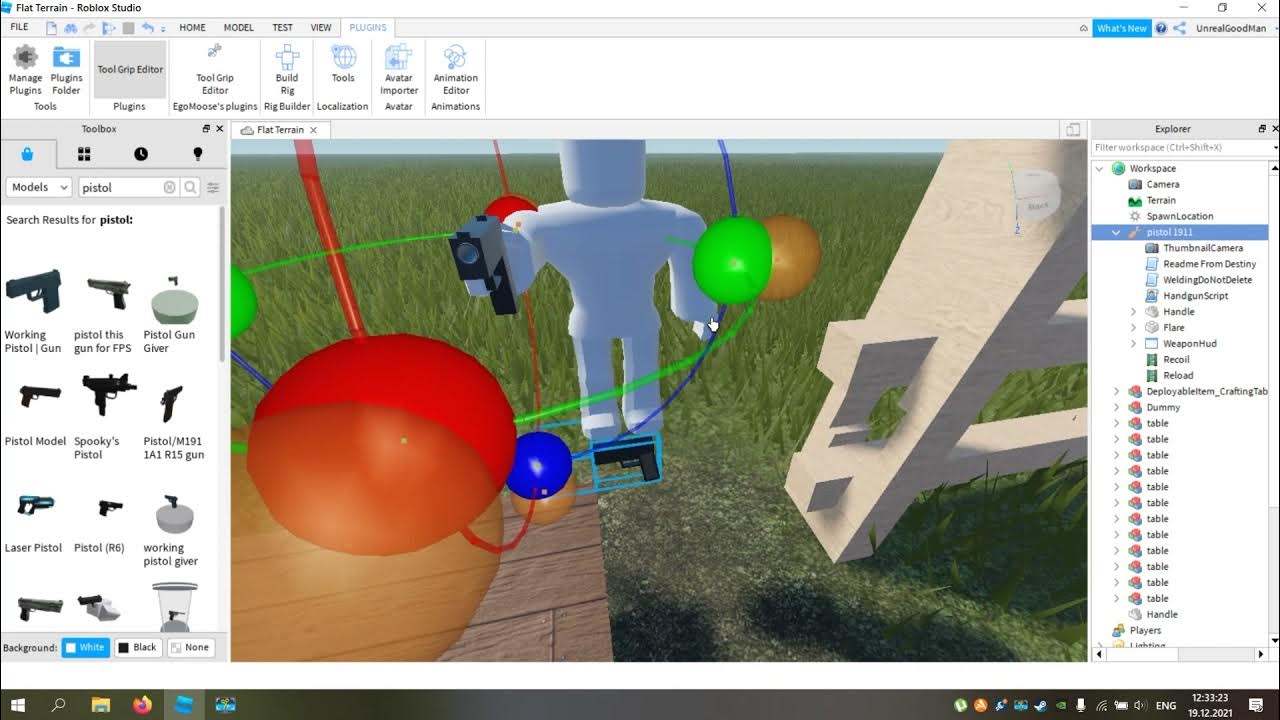Click the What's New button
The width and height of the screenshot is (1280, 720).
point(1121,28)
